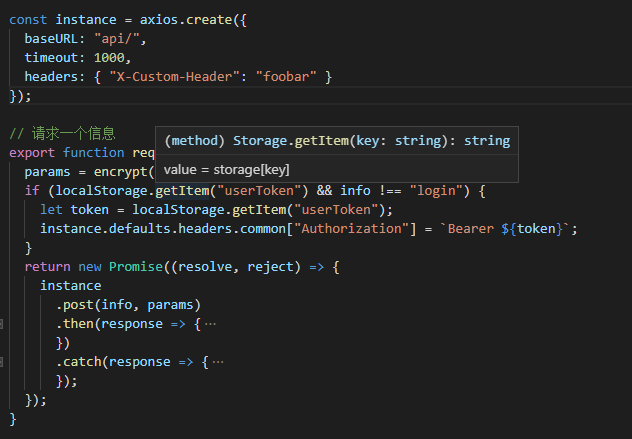Click the tooltip description 'value = storage[key]'
632x439 pixels.
227,170
